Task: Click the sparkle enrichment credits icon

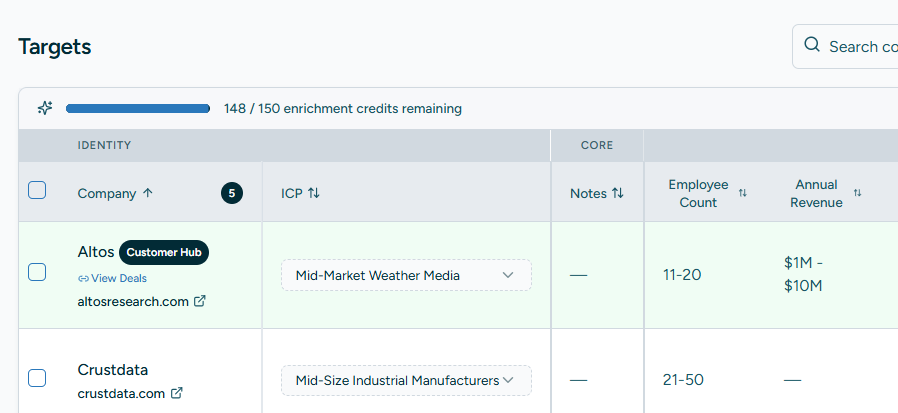Action: [45, 108]
